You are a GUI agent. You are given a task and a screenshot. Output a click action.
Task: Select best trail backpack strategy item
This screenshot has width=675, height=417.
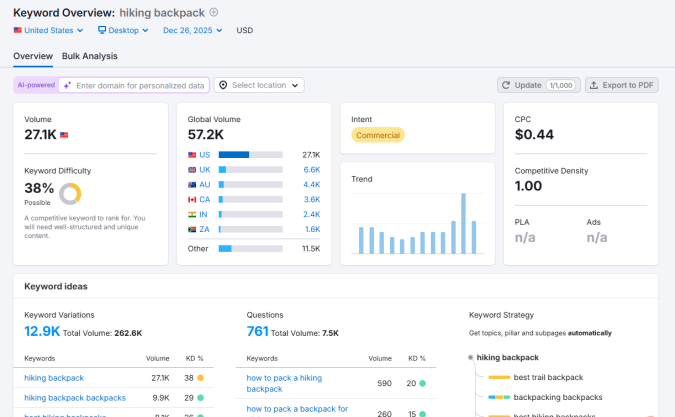548,377
